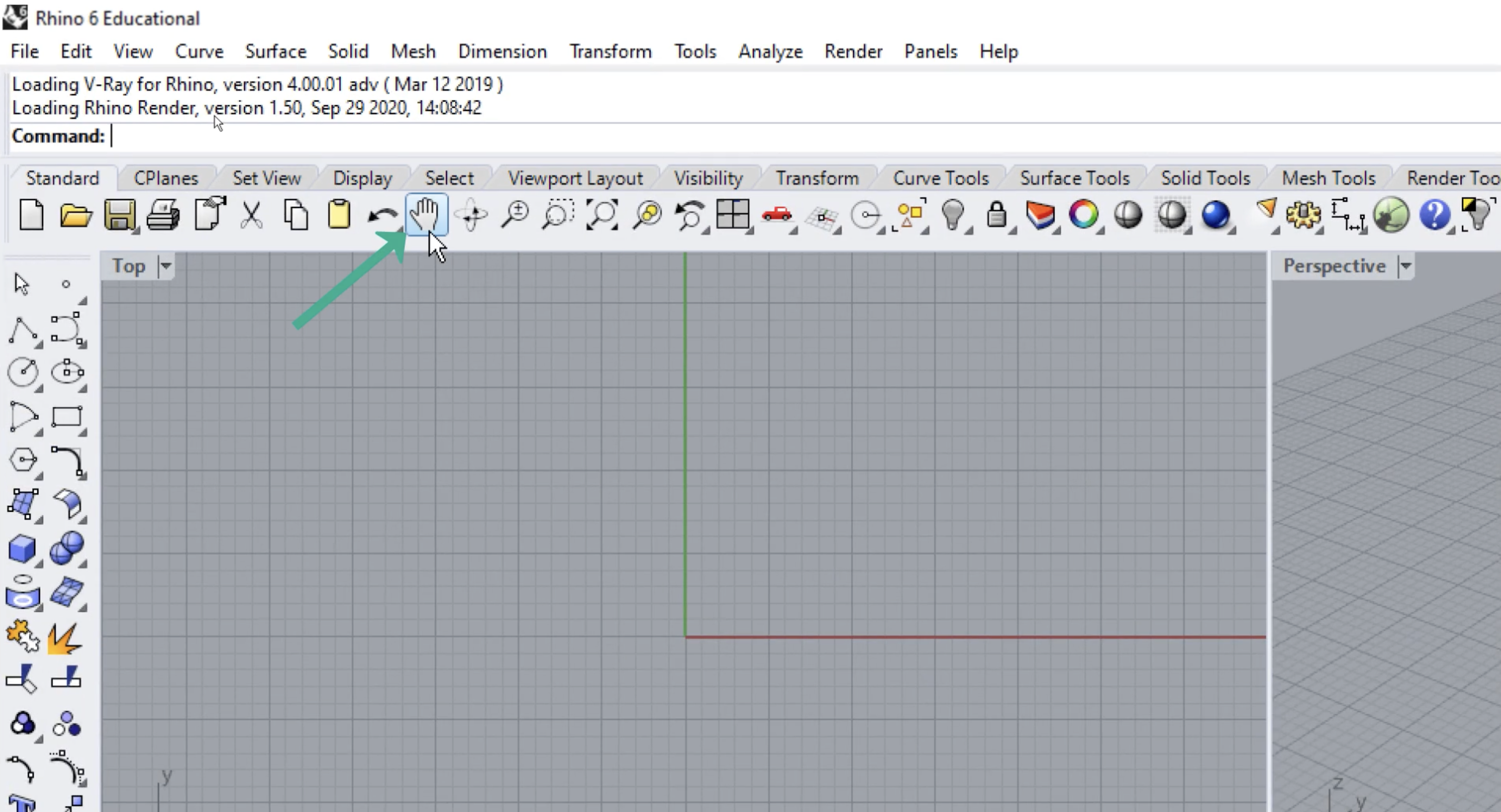This screenshot has width=1501, height=812.
Task: Click the Zoom extents icon
Action: pyautogui.click(x=602, y=215)
